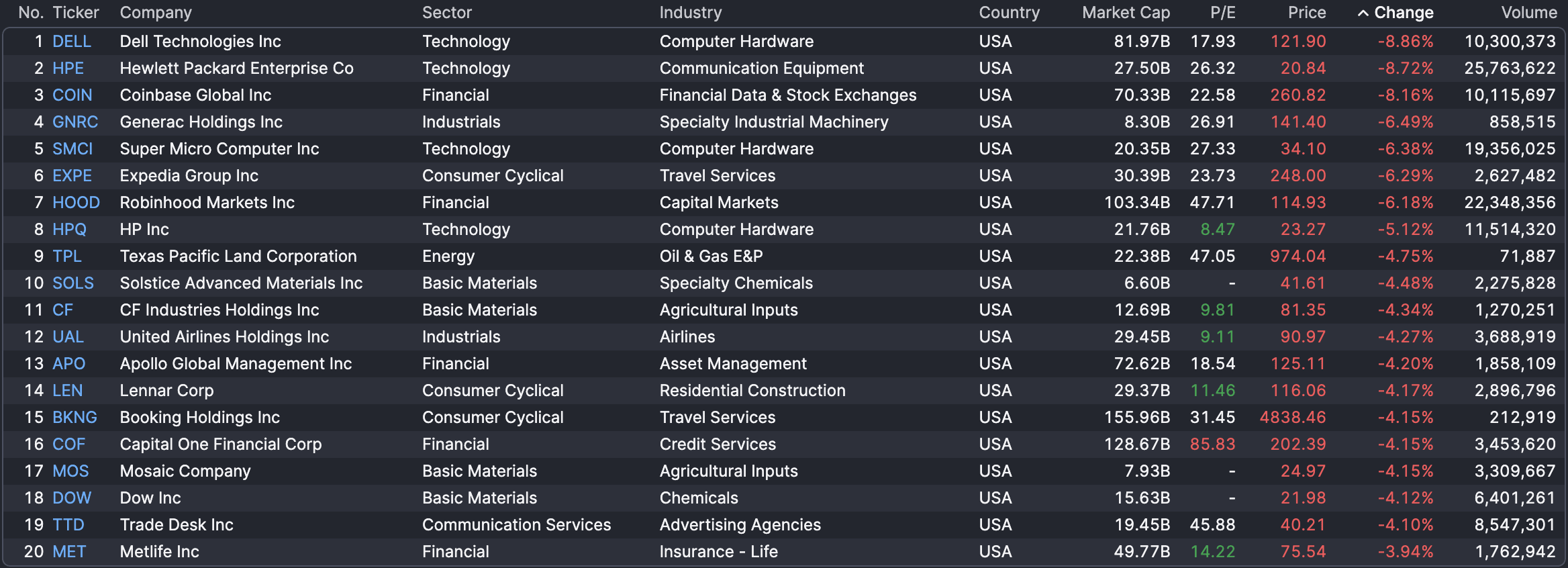The width and height of the screenshot is (1568, 568).
Task: Open the UAL ticker for United Airlines
Action: pyautogui.click(x=69, y=336)
